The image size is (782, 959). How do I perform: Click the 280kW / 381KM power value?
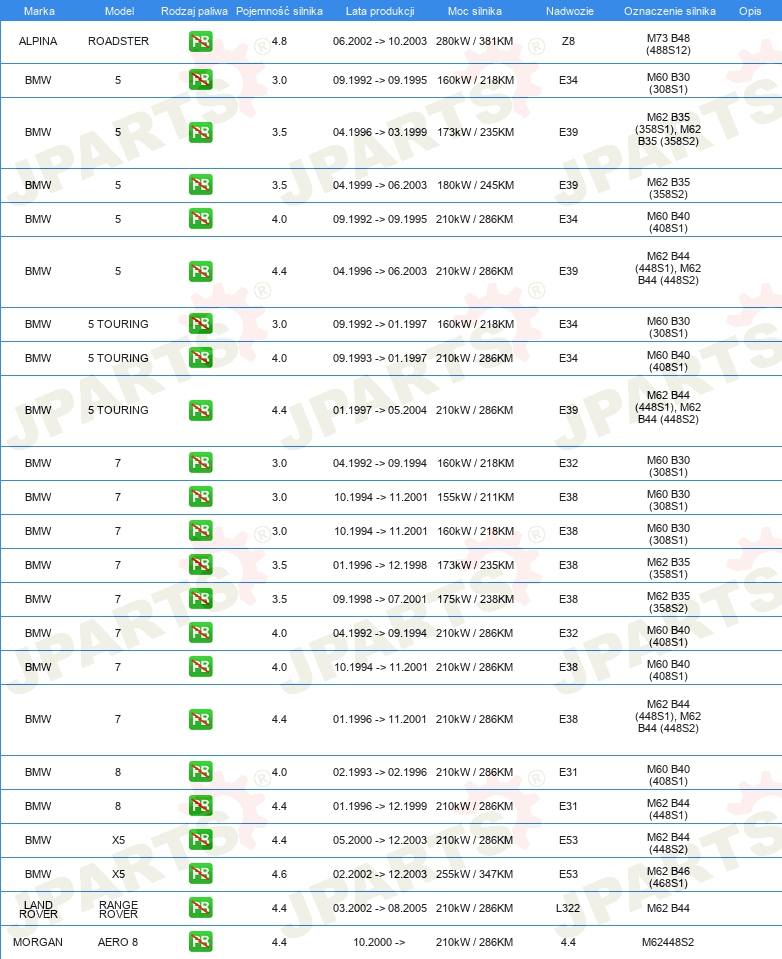tap(474, 41)
